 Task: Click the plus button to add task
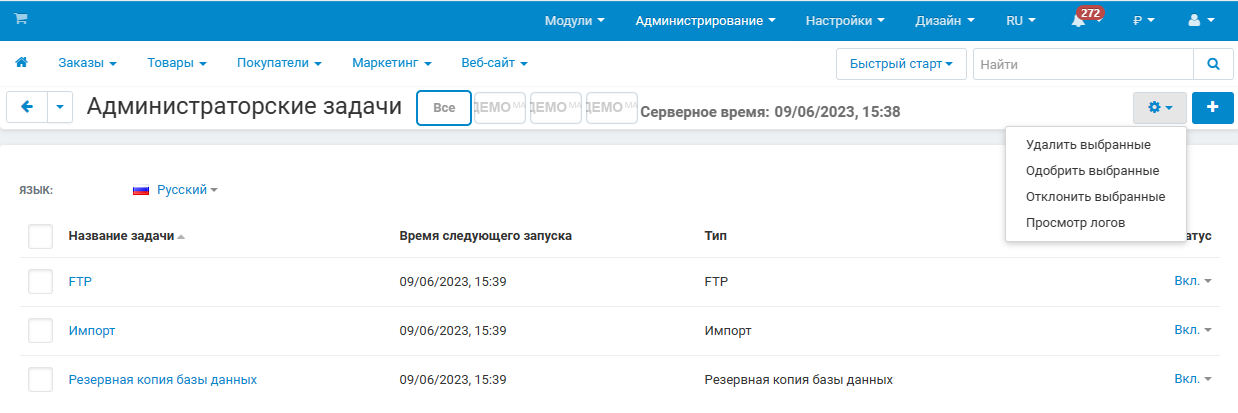(1213, 108)
